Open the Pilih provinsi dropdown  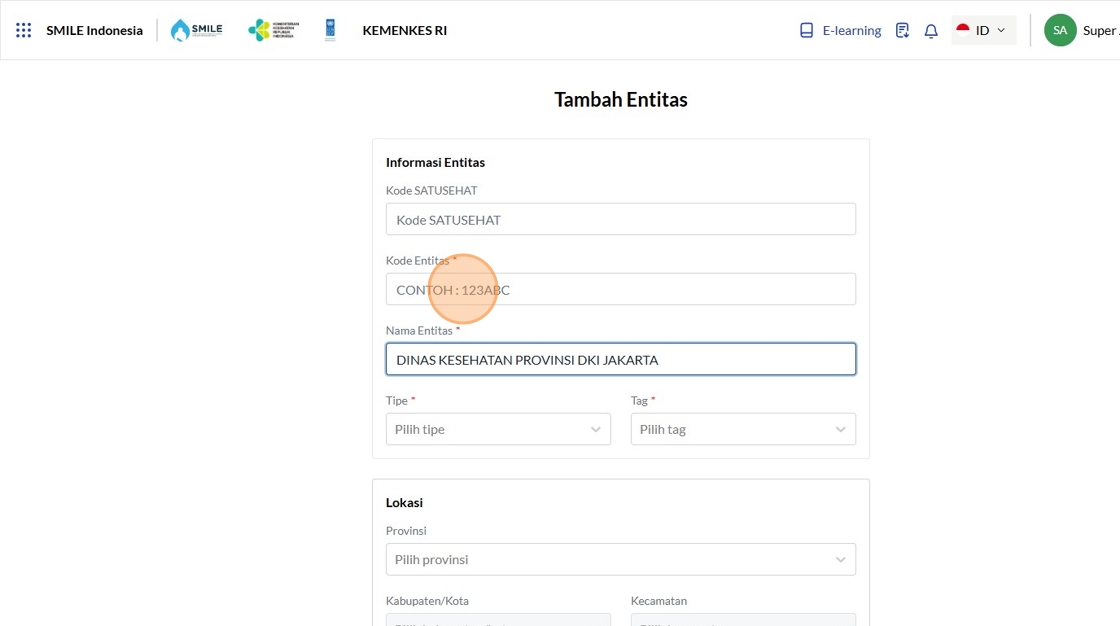click(x=620, y=559)
